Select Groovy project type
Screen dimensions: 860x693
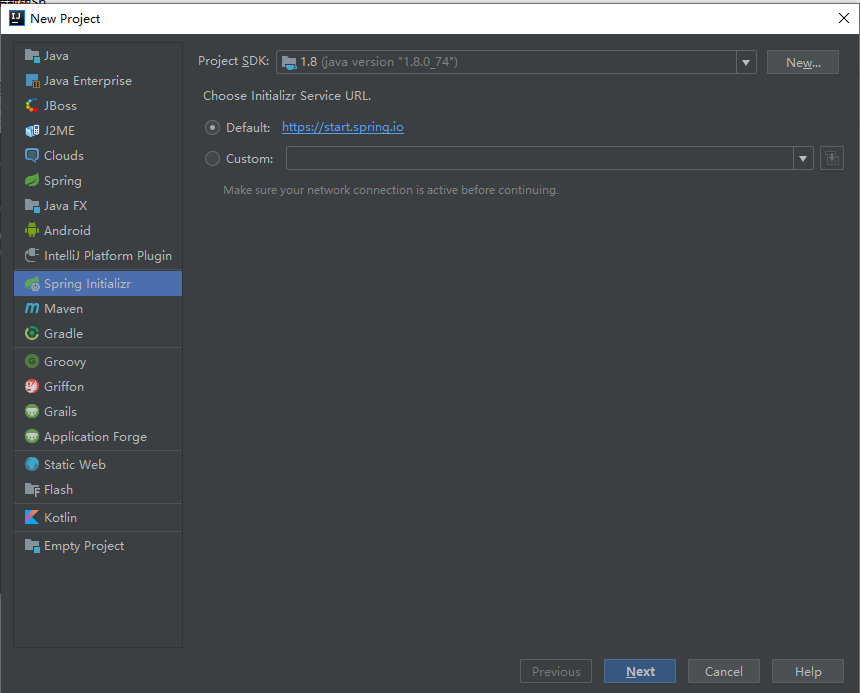(98, 361)
